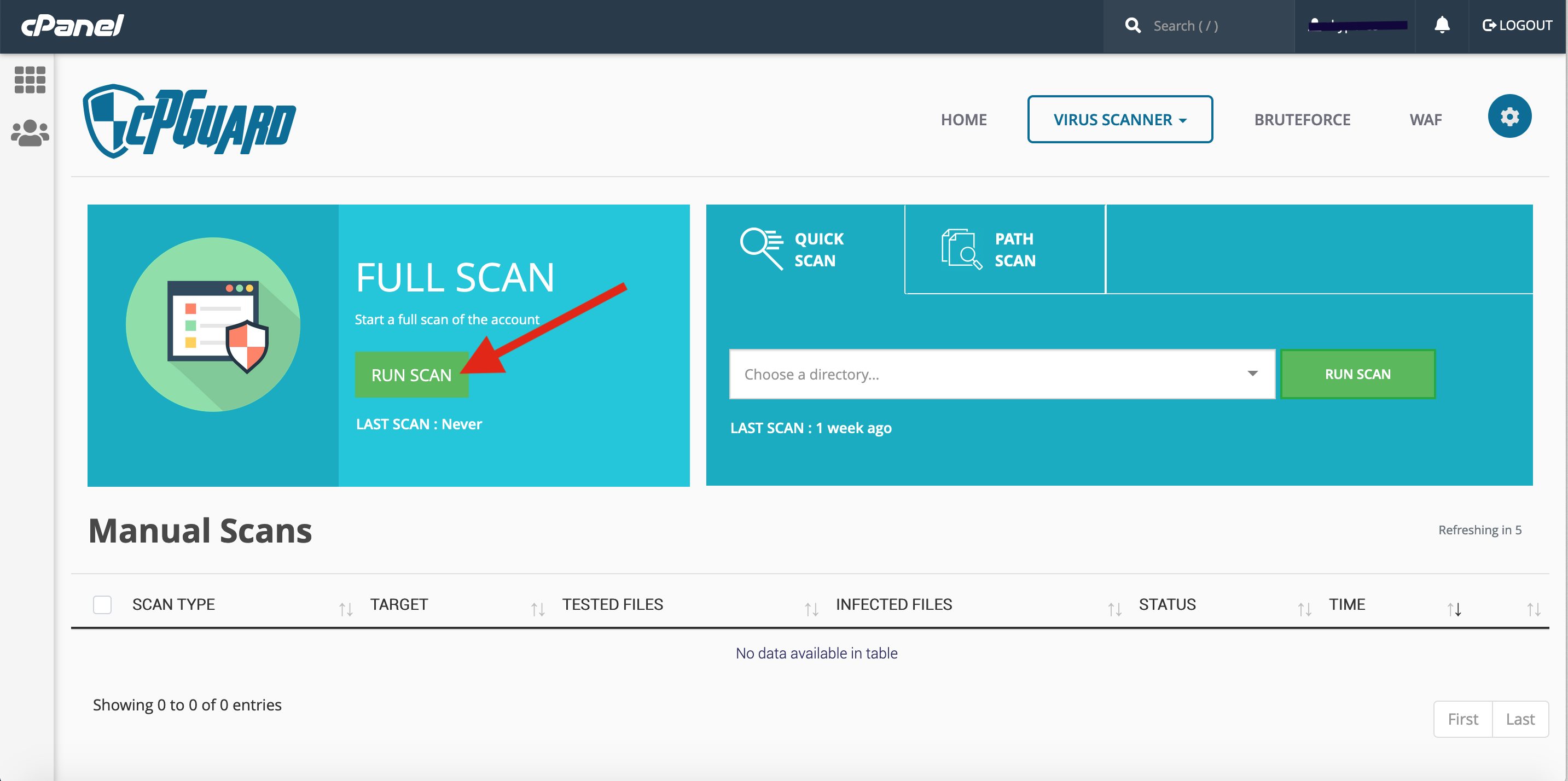Go to the HOME menu item
The image size is (1568, 781).
(963, 119)
